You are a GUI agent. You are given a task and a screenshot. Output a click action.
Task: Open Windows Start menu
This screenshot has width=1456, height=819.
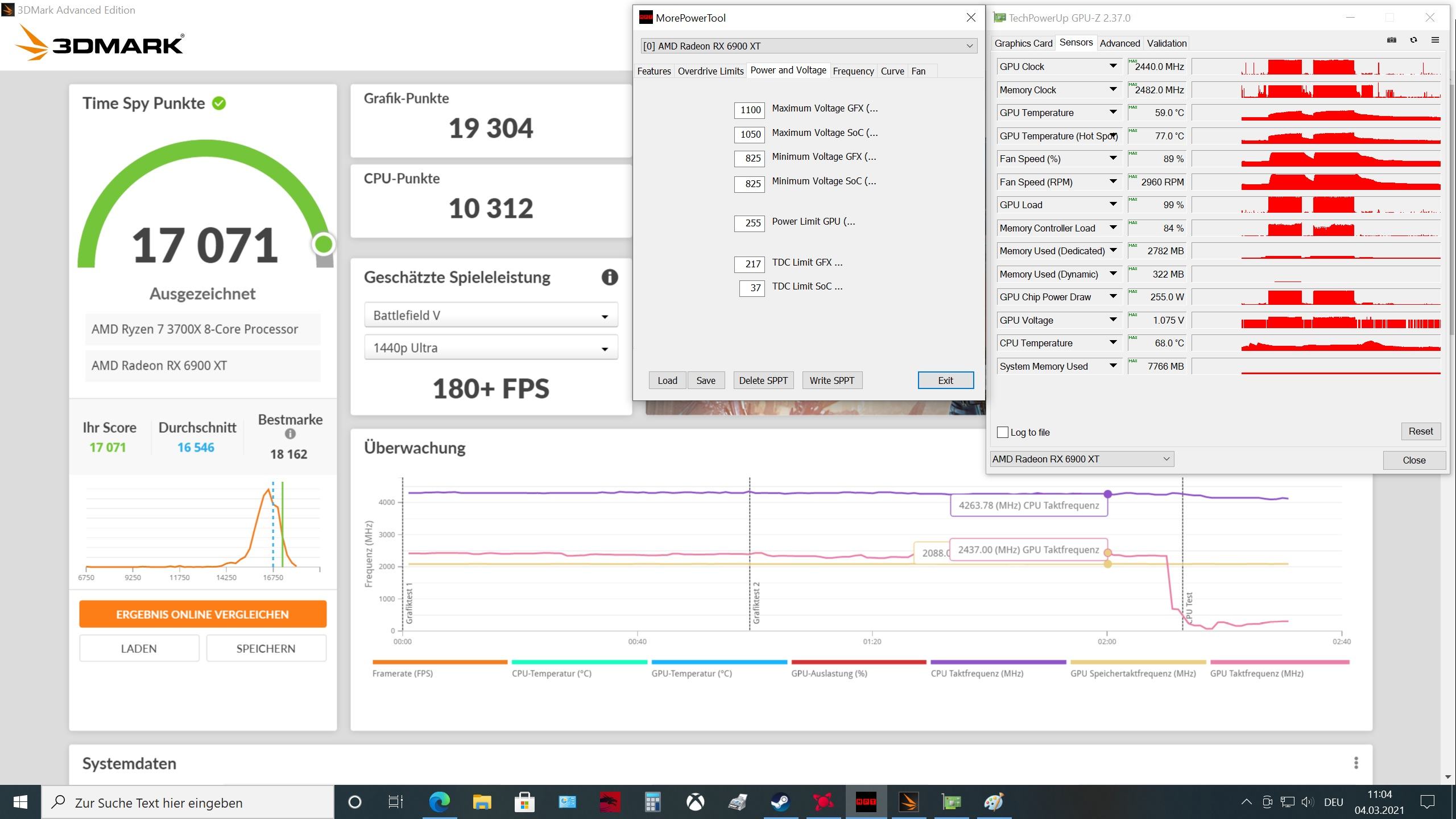20,802
